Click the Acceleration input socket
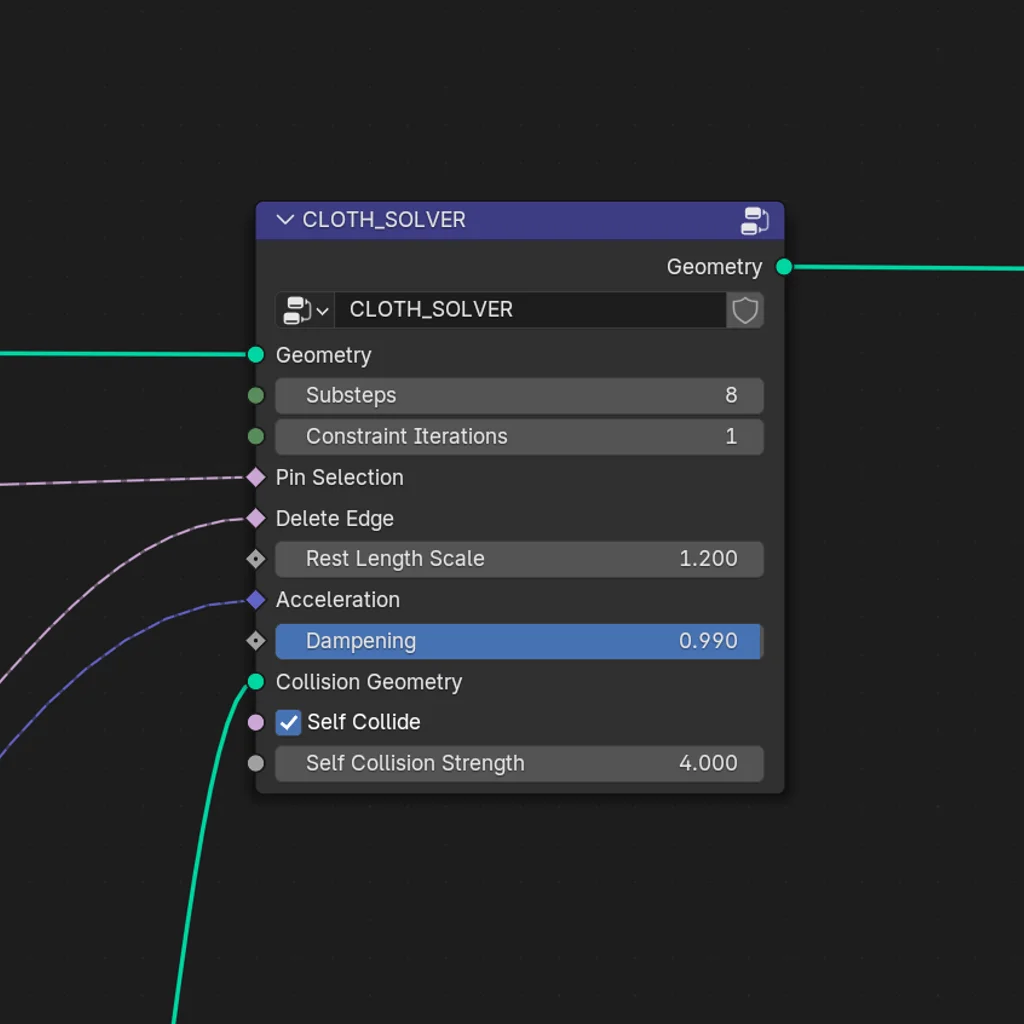Viewport: 1024px width, 1024px height. pyautogui.click(x=256, y=600)
